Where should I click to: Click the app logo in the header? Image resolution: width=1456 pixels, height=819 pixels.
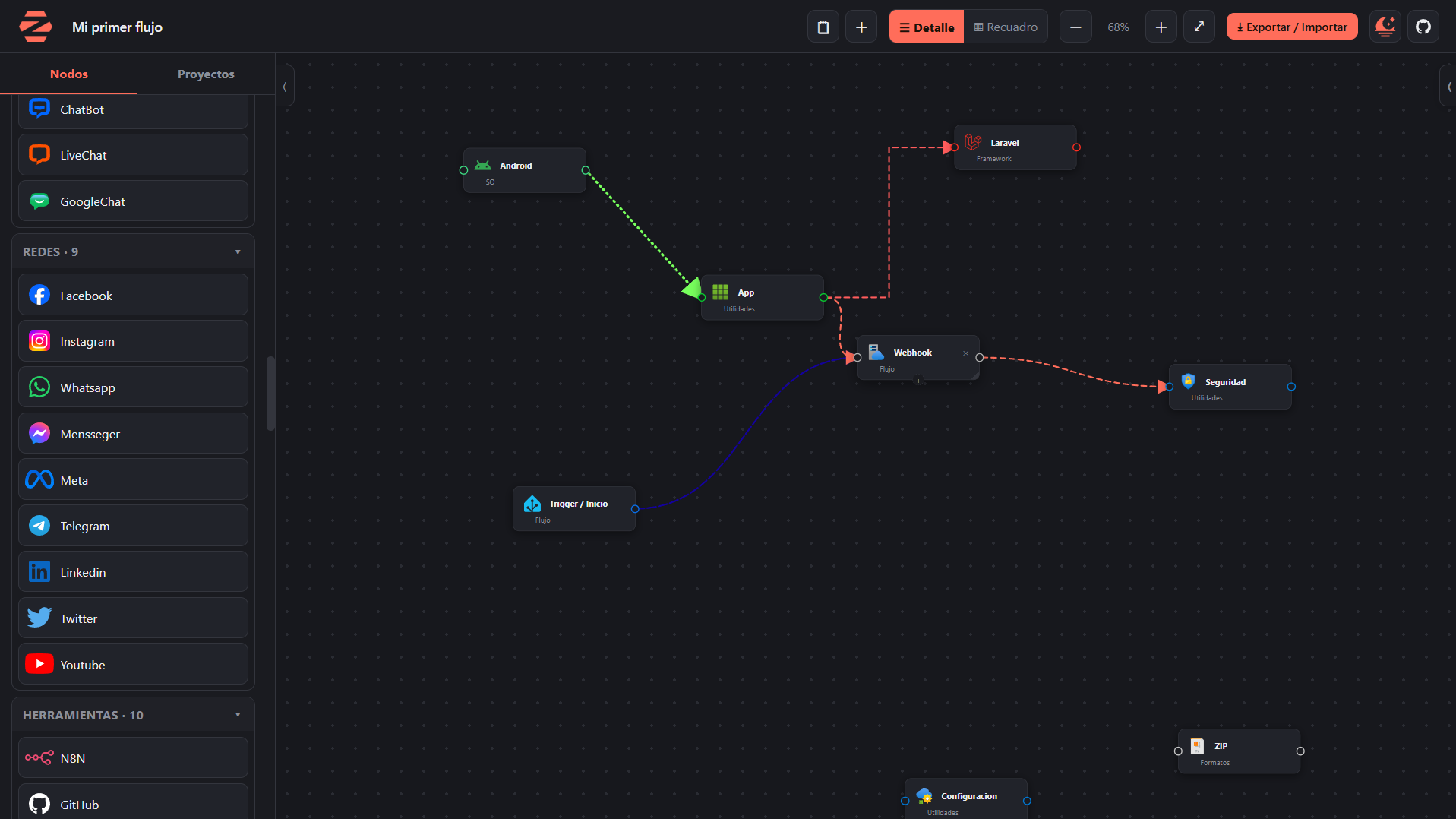[35, 27]
